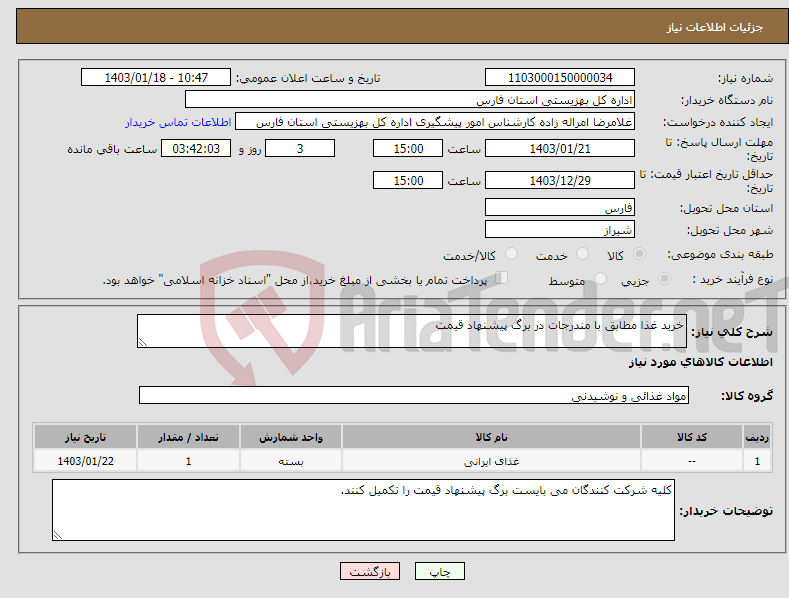Click the requester field غلامرضا امراله زاده
This screenshot has width=789, height=598.
point(435,122)
